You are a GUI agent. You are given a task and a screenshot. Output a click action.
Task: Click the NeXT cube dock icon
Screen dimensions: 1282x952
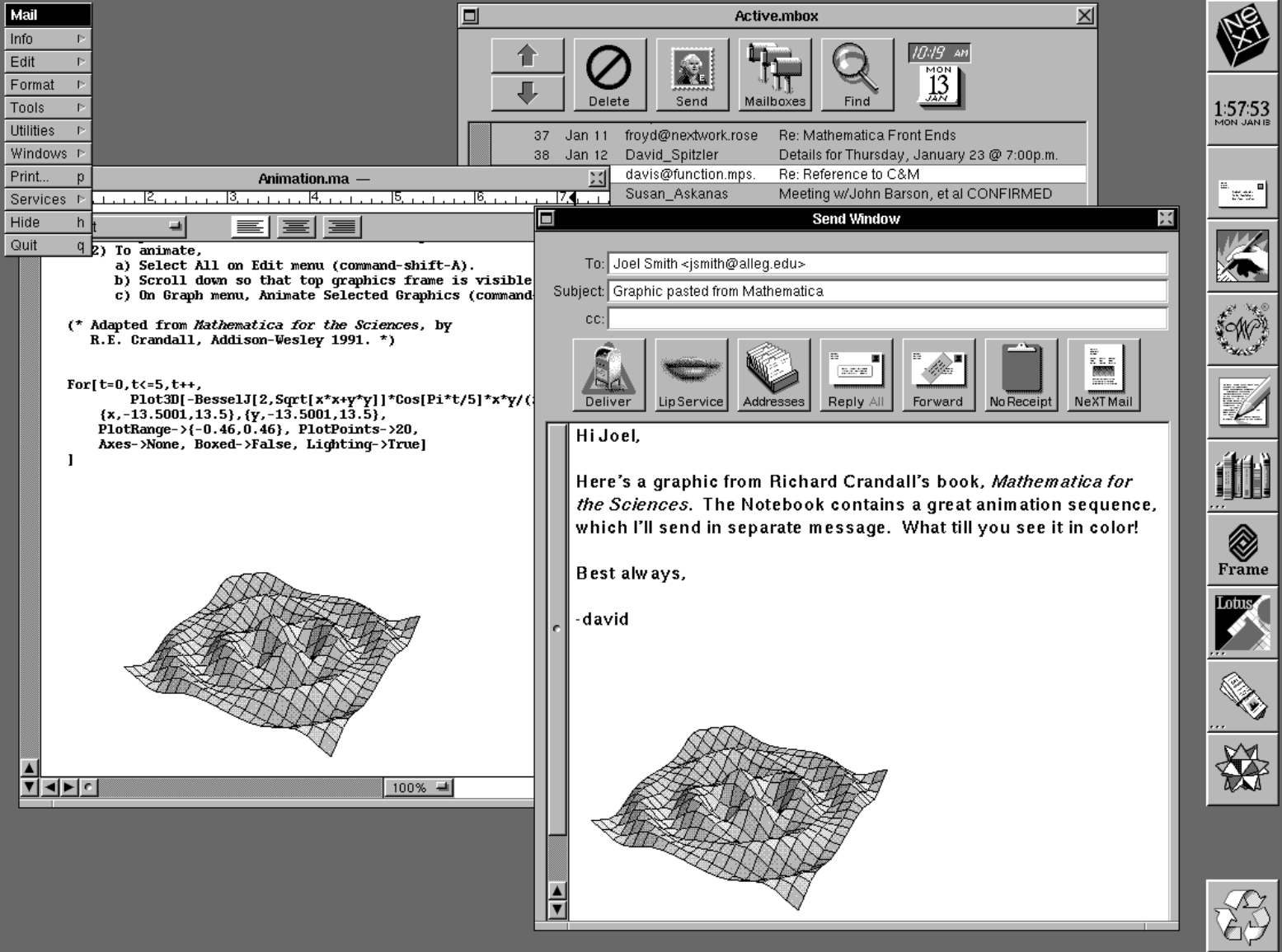pos(1242,37)
